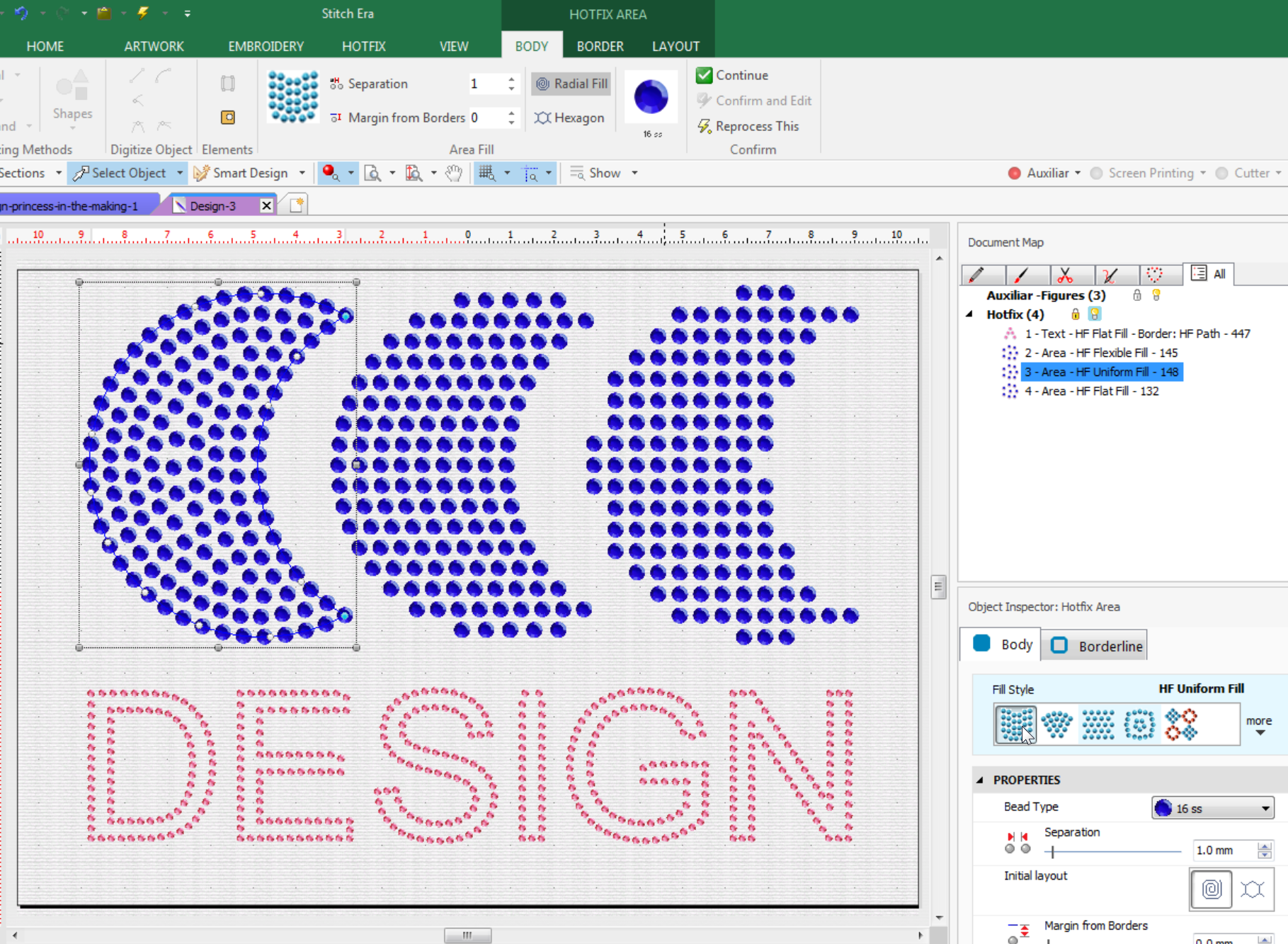
Task: Click Reprocess This
Action: pos(748,126)
